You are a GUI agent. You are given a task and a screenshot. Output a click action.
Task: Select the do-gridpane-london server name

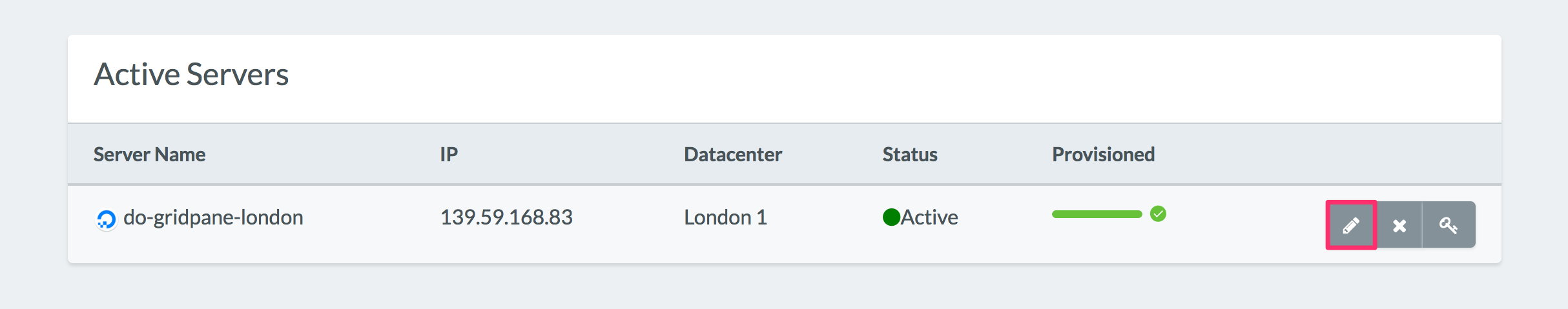tap(213, 217)
